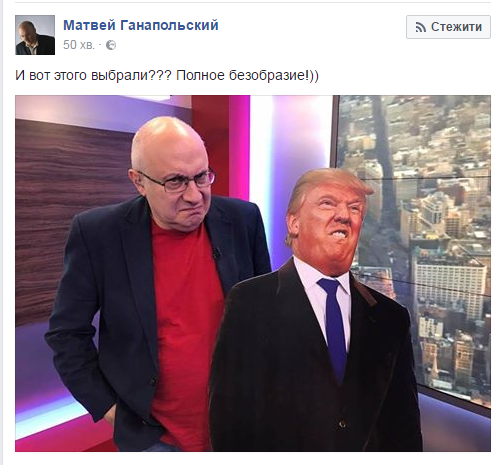Click the small avatar beside the author name
The height and width of the screenshot is (465, 499).
coord(35,35)
